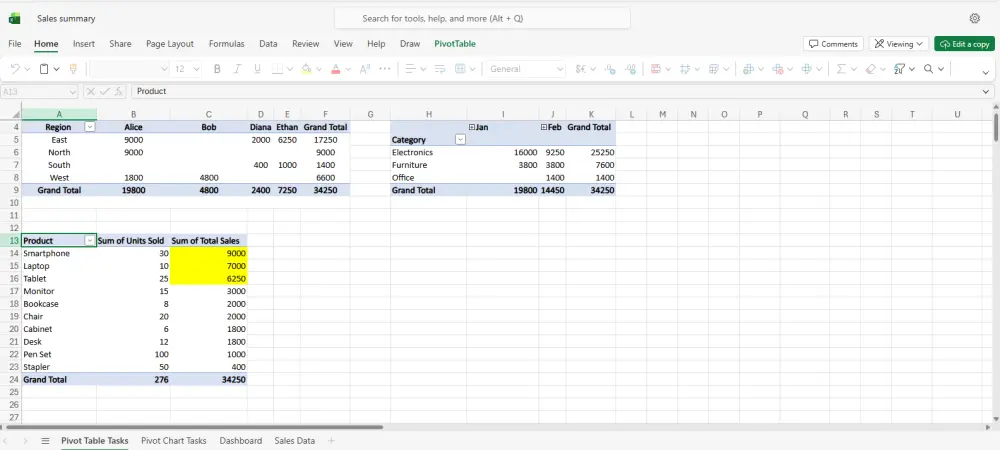Click the Insert cells icon

[x=749, y=69]
